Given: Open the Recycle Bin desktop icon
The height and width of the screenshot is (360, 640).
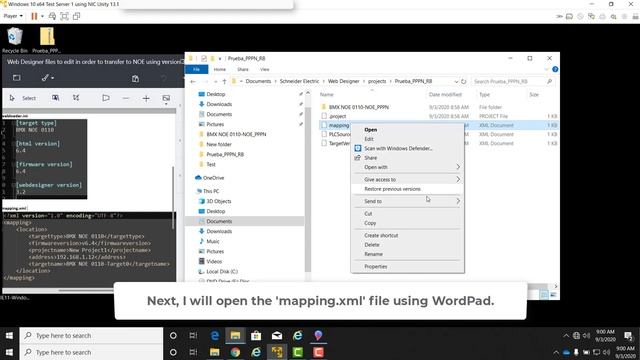Looking at the screenshot, I should tap(15, 40).
